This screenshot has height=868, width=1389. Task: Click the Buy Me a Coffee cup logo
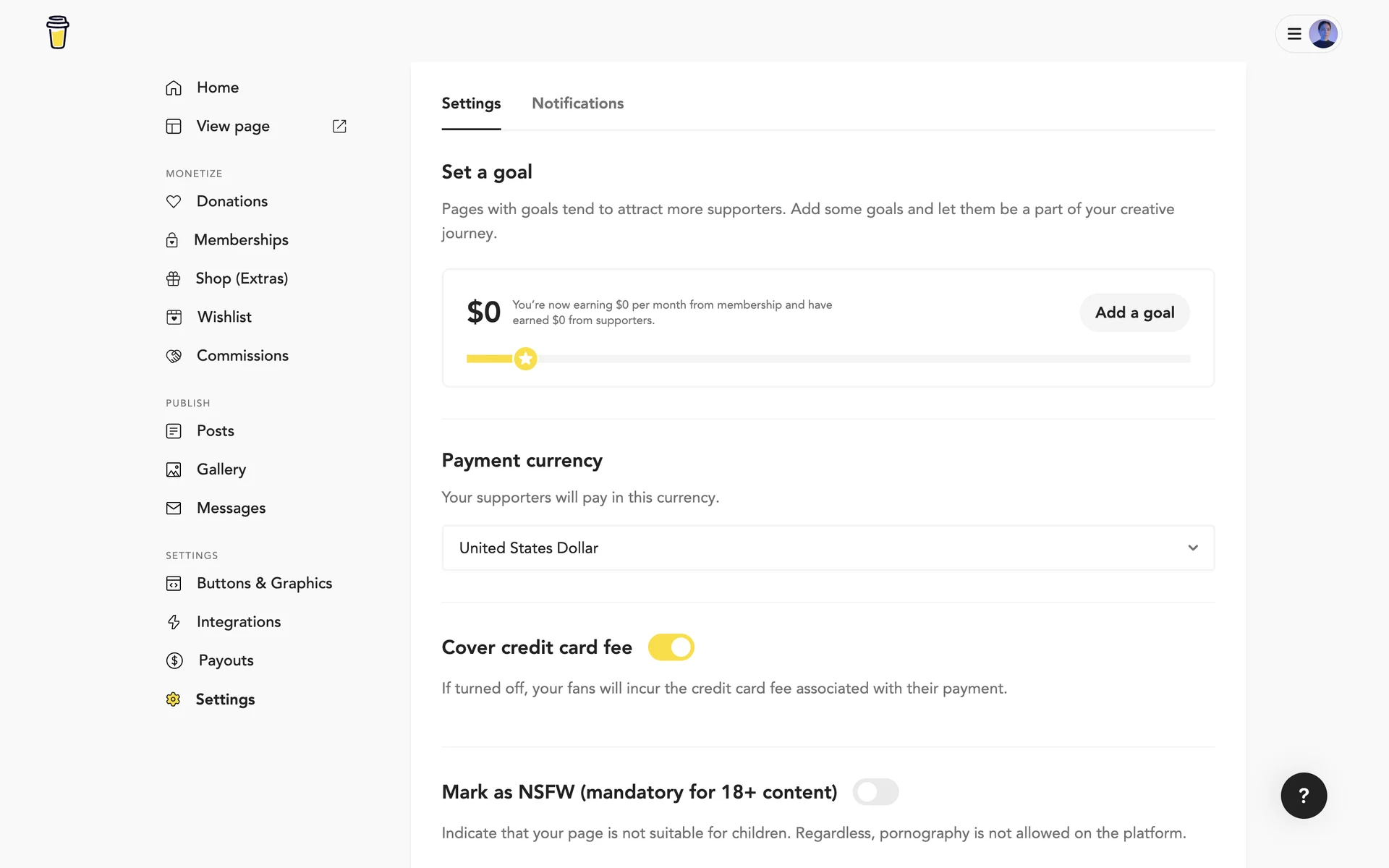pyautogui.click(x=58, y=33)
